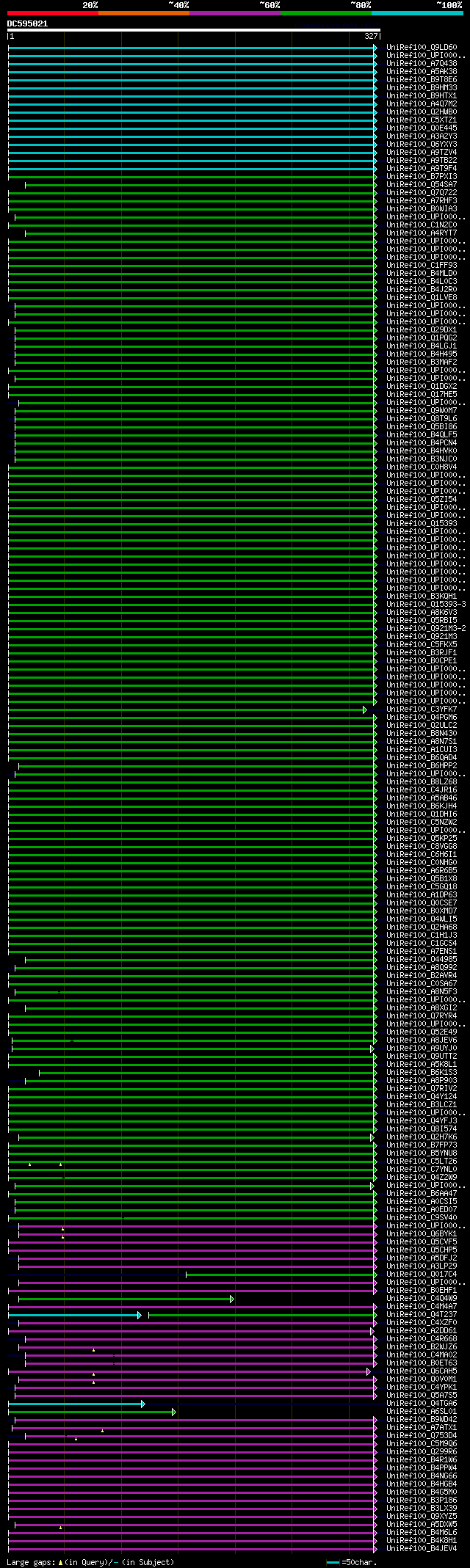Click label UniRef100_A1CUI3

(x=422, y=750)
